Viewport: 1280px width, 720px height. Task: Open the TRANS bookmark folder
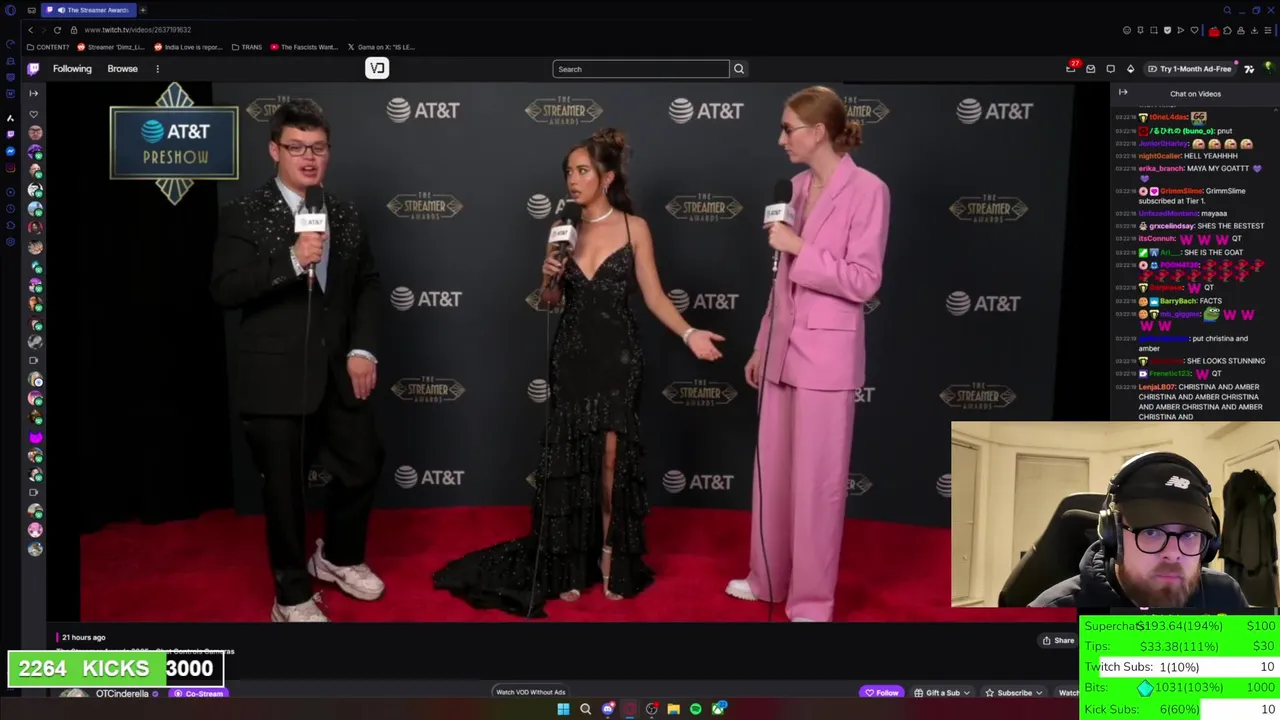pos(247,47)
